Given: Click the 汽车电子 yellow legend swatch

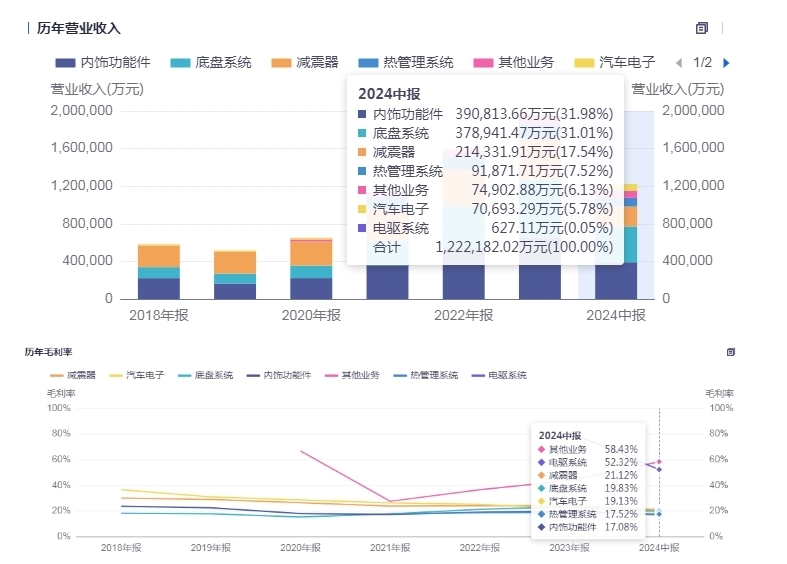Looking at the screenshot, I should [x=584, y=63].
